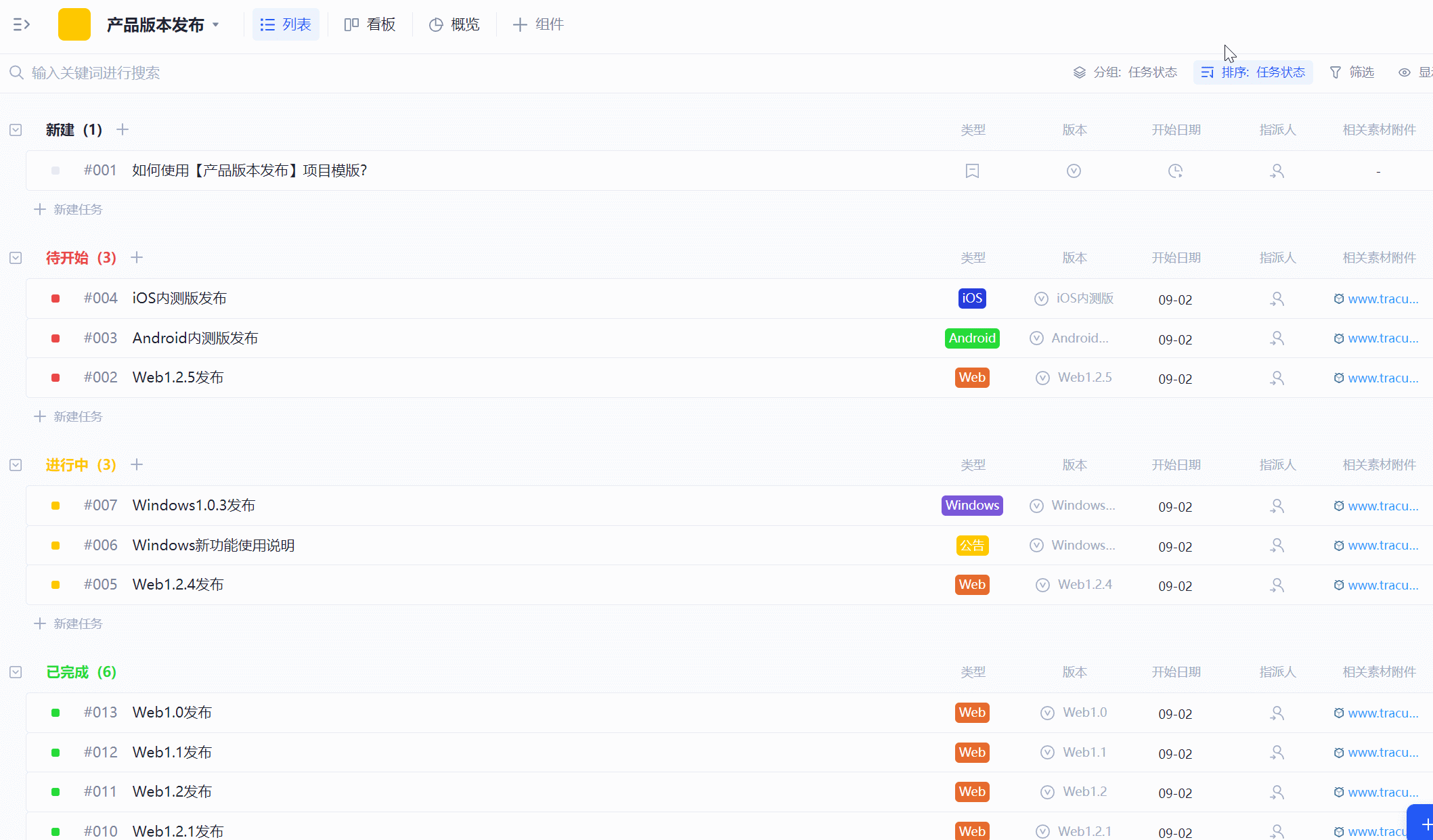1433x840 pixels.
Task: Open the 排序 任务状态 sort option
Action: tap(1253, 72)
